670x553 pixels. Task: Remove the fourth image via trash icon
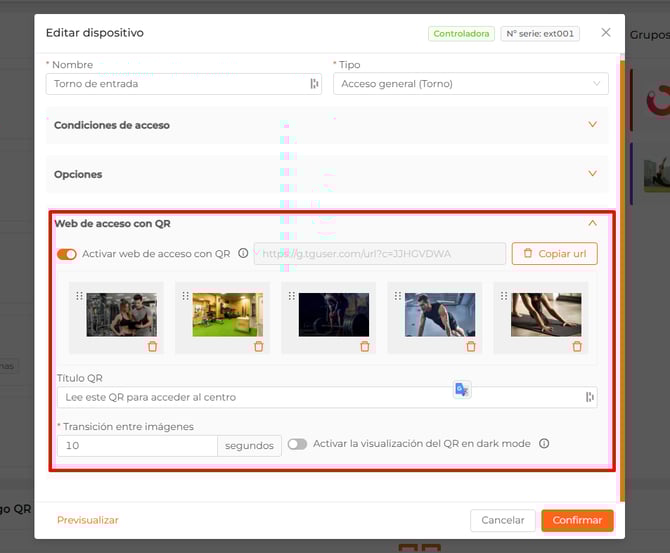(471, 346)
